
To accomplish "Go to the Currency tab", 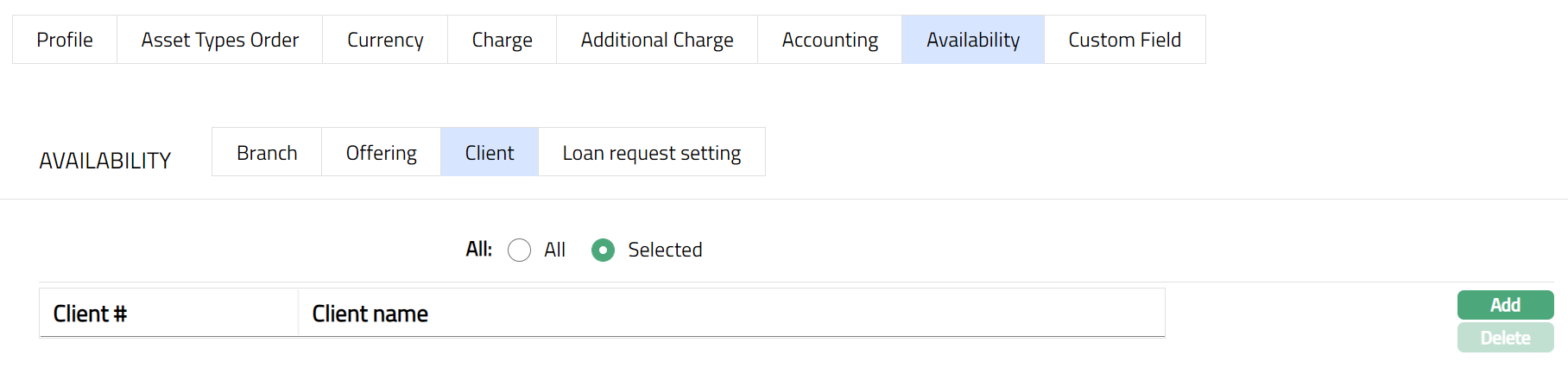I will [x=385, y=40].
